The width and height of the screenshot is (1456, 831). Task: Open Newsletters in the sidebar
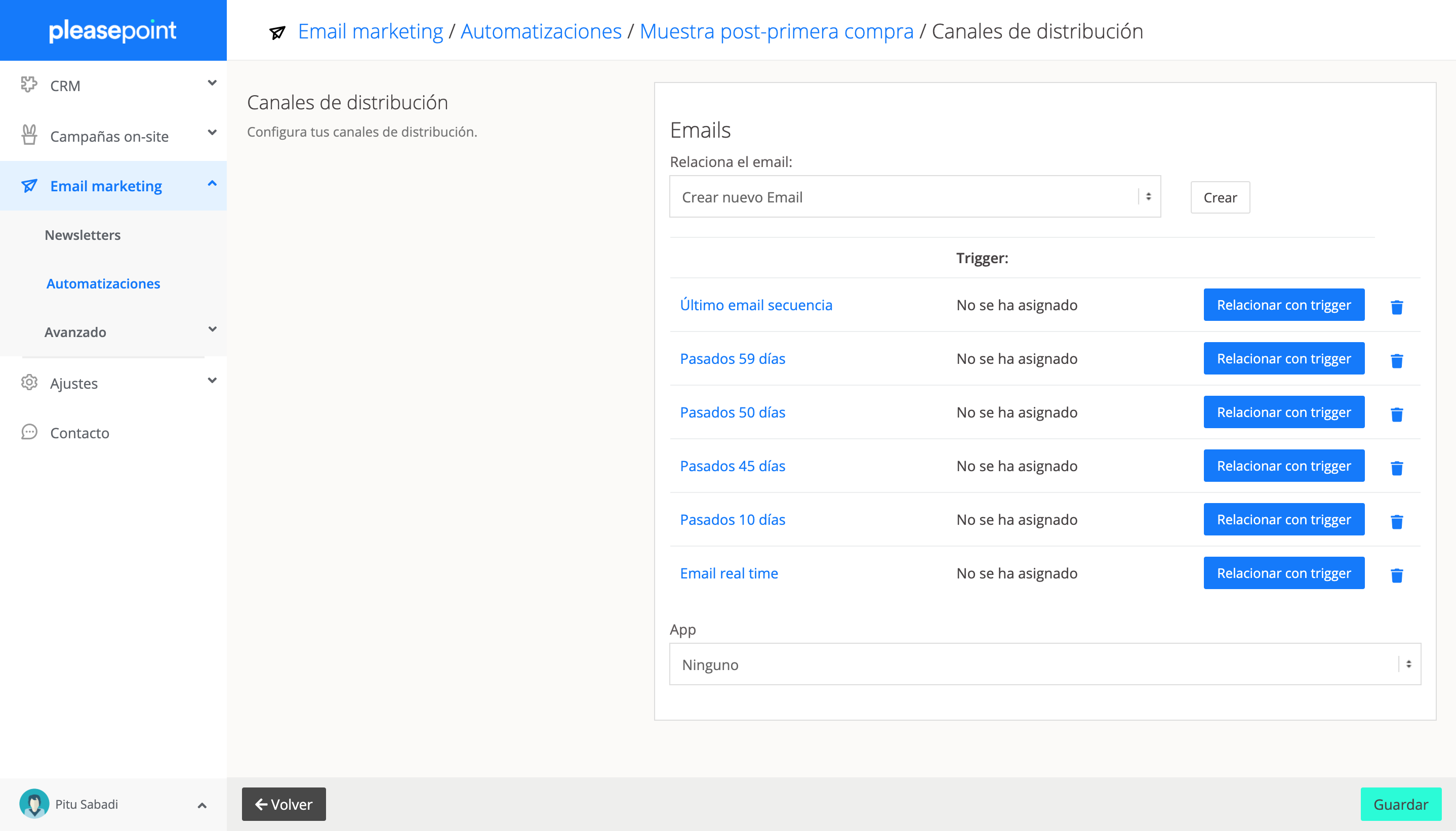pos(82,235)
